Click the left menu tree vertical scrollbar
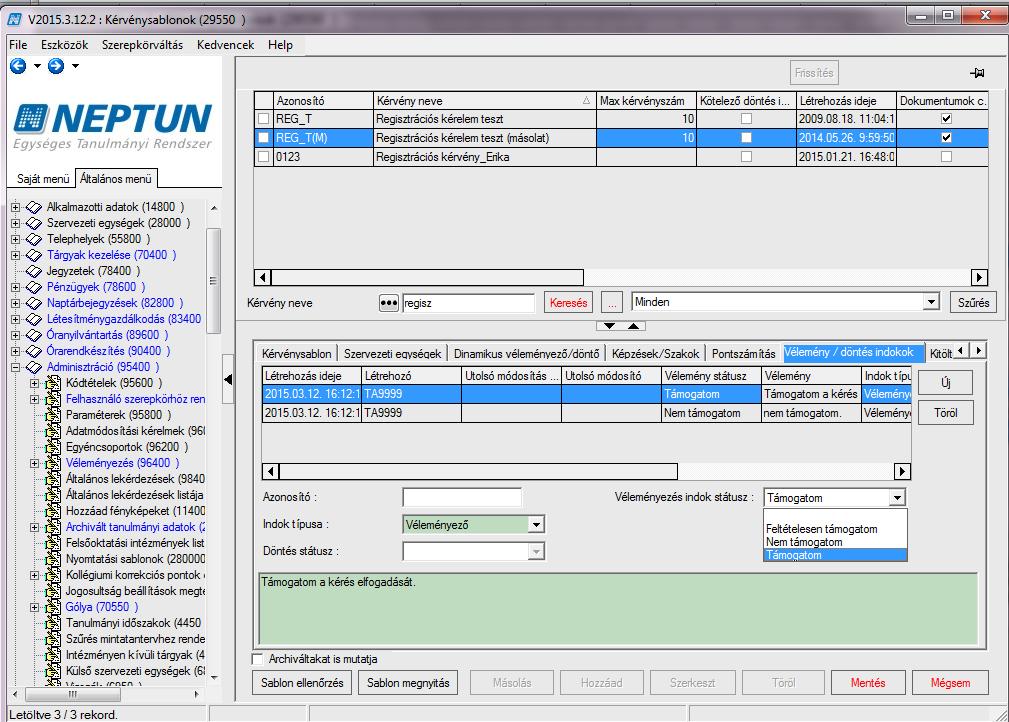 click(214, 280)
